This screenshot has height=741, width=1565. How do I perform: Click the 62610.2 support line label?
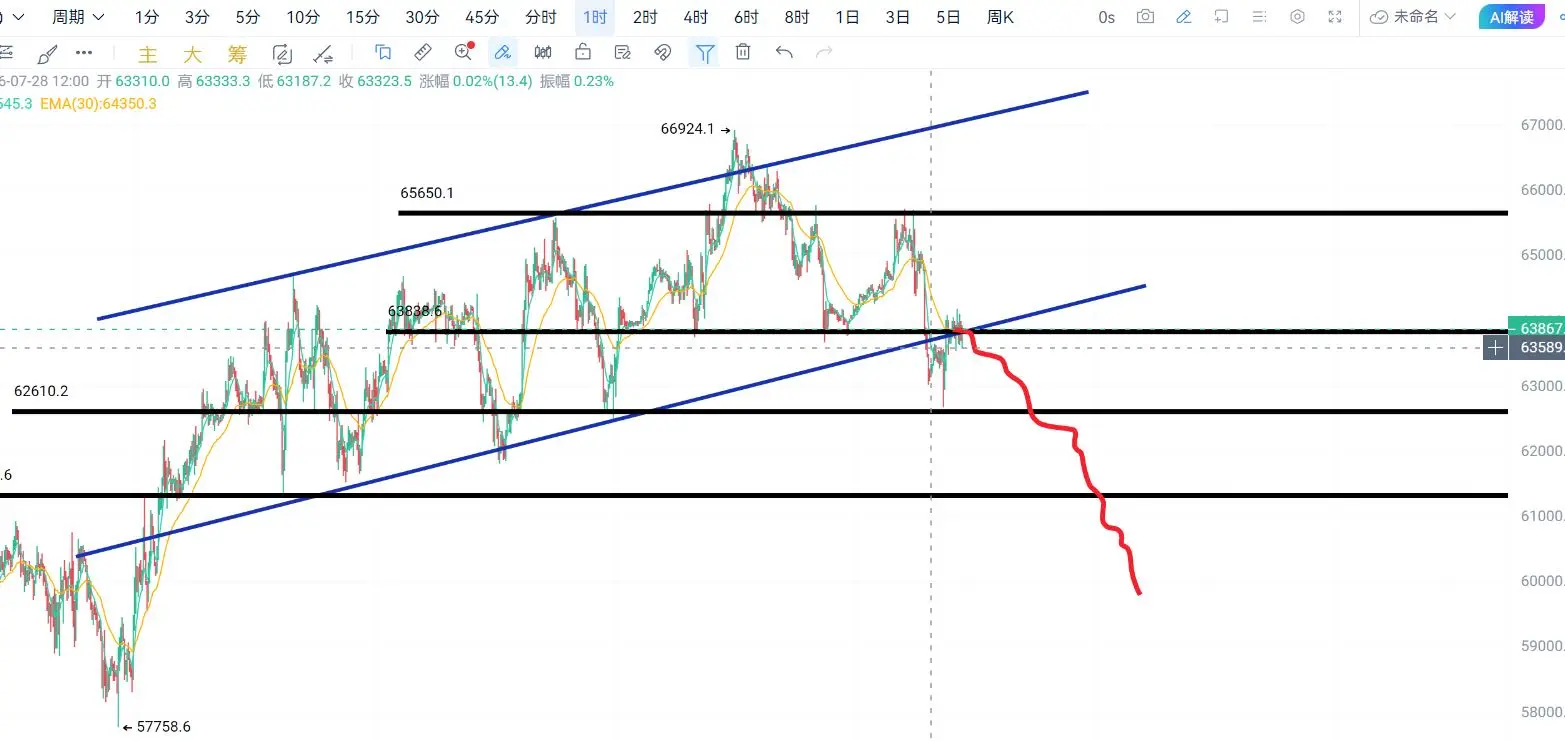(41, 391)
